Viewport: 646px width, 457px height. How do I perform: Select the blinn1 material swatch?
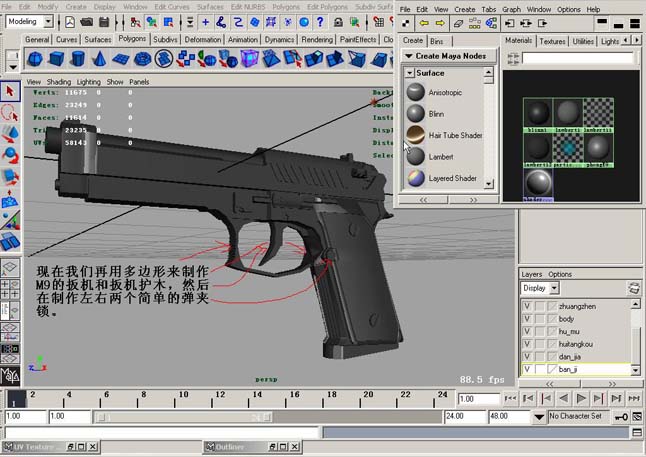pos(538,115)
